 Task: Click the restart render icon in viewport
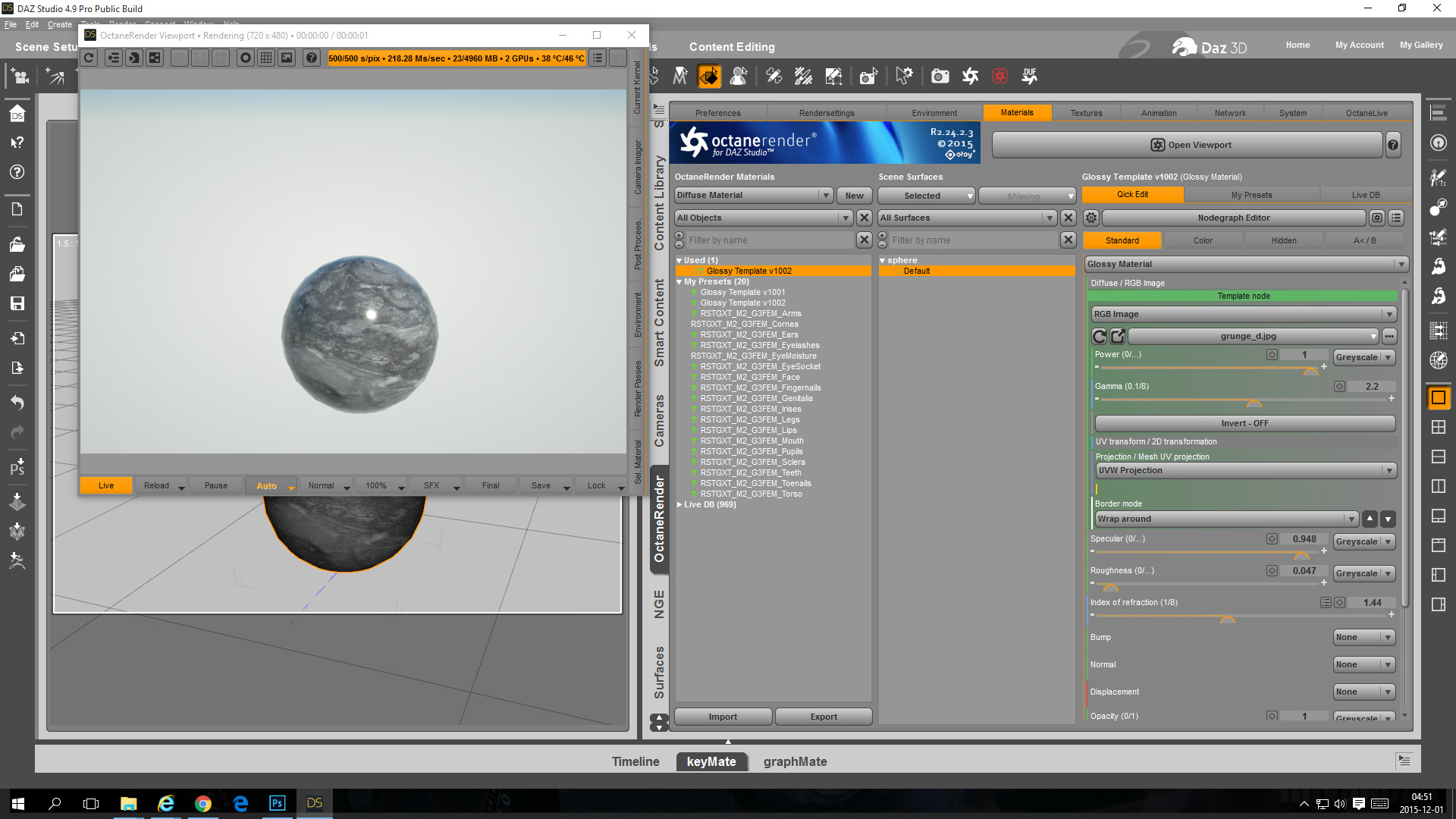point(89,58)
